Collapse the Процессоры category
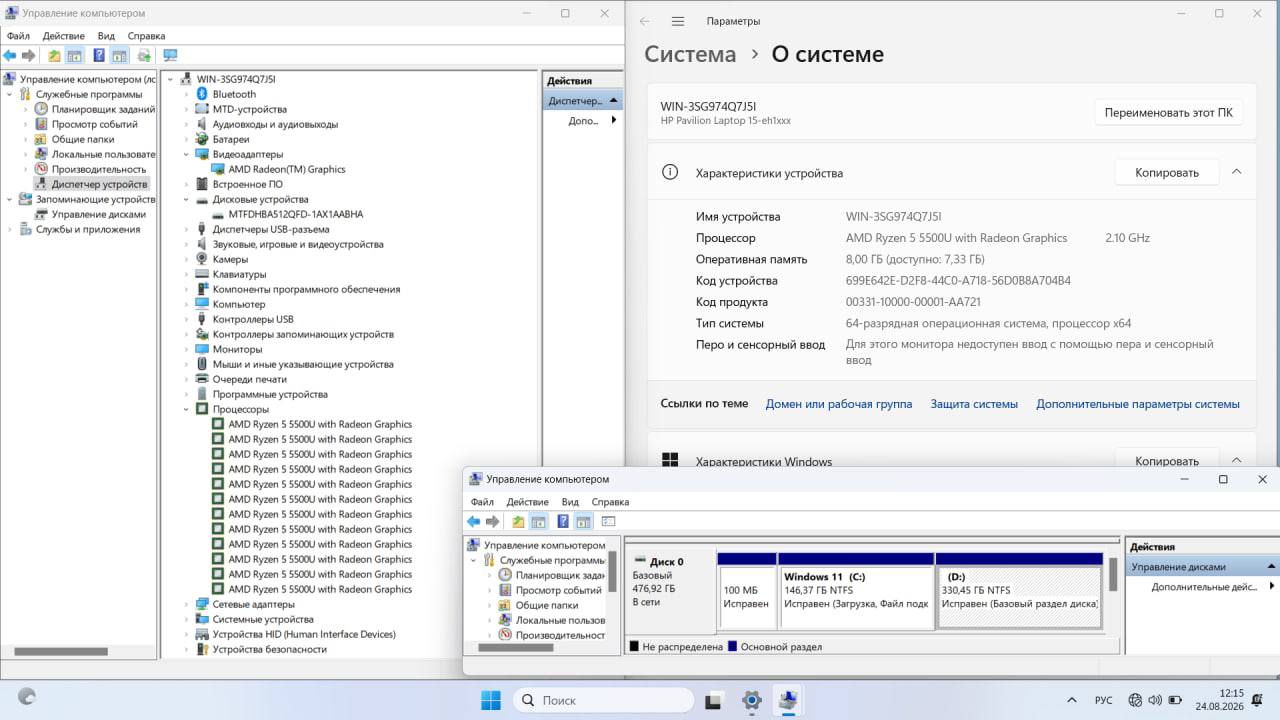 click(186, 409)
